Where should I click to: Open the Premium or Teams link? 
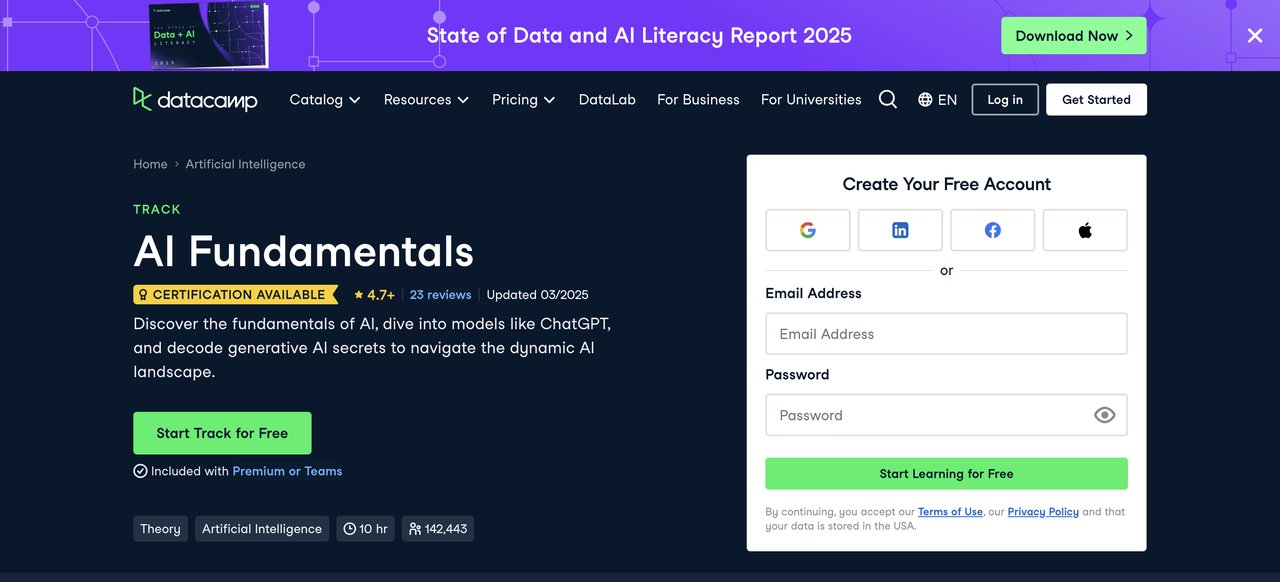(287, 471)
